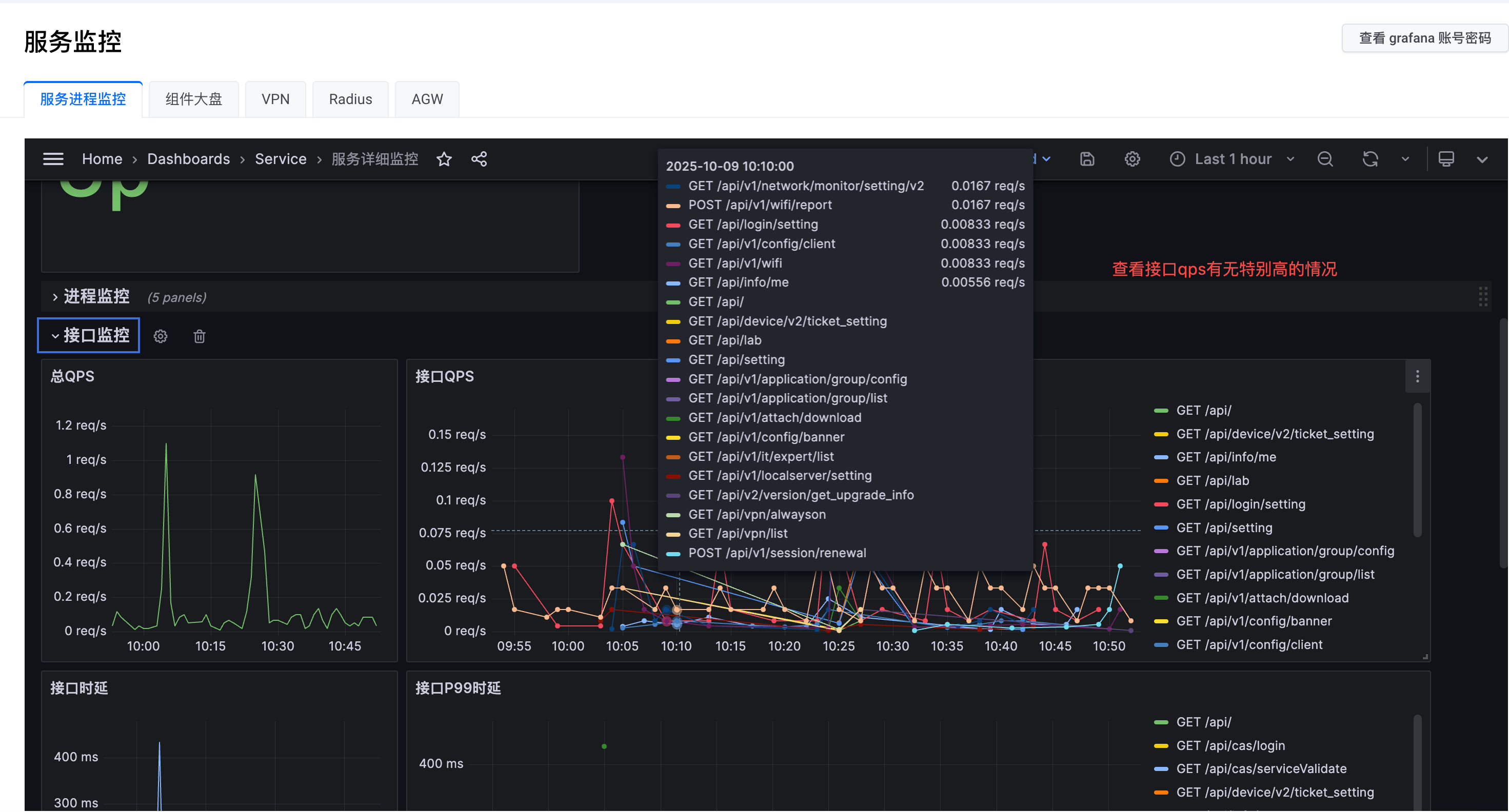This screenshot has width=1509, height=812.
Task: Click the refresh dashboard icon
Action: pos(1370,158)
